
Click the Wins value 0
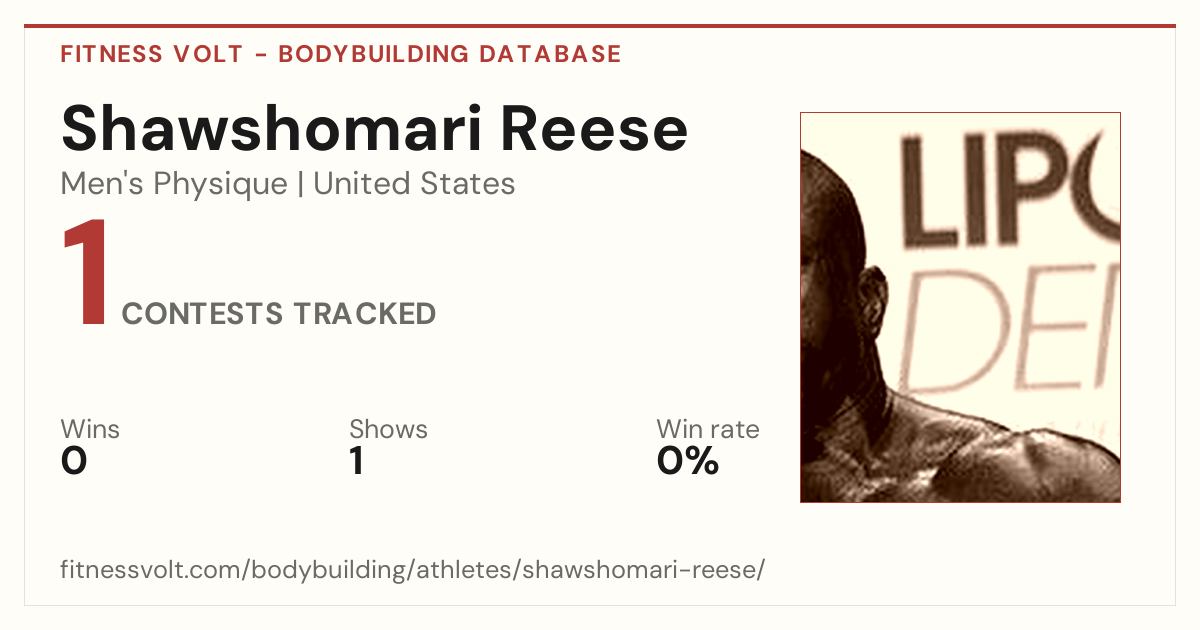[74, 461]
